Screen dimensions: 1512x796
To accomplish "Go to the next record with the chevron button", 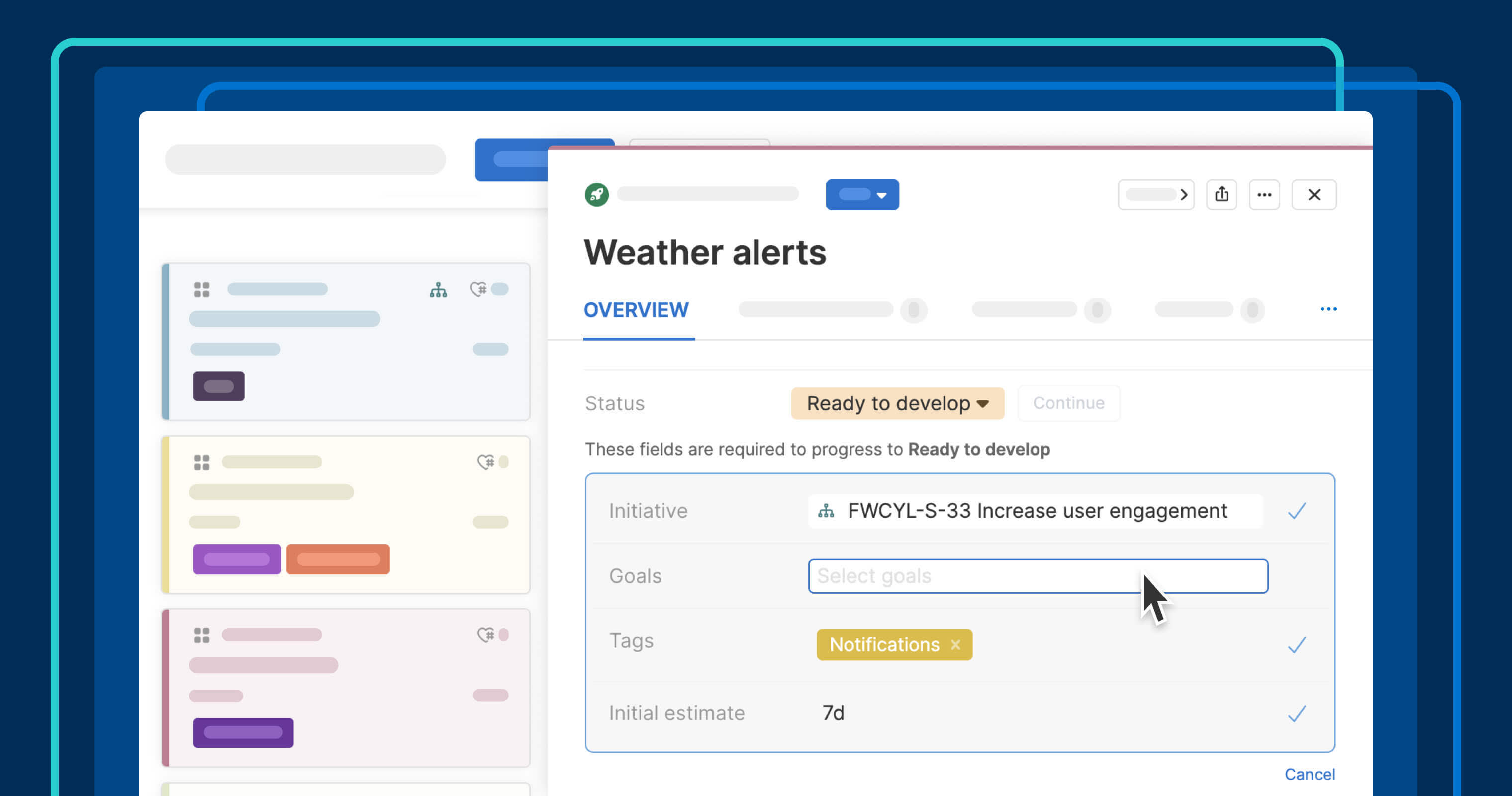I will click(x=1156, y=195).
